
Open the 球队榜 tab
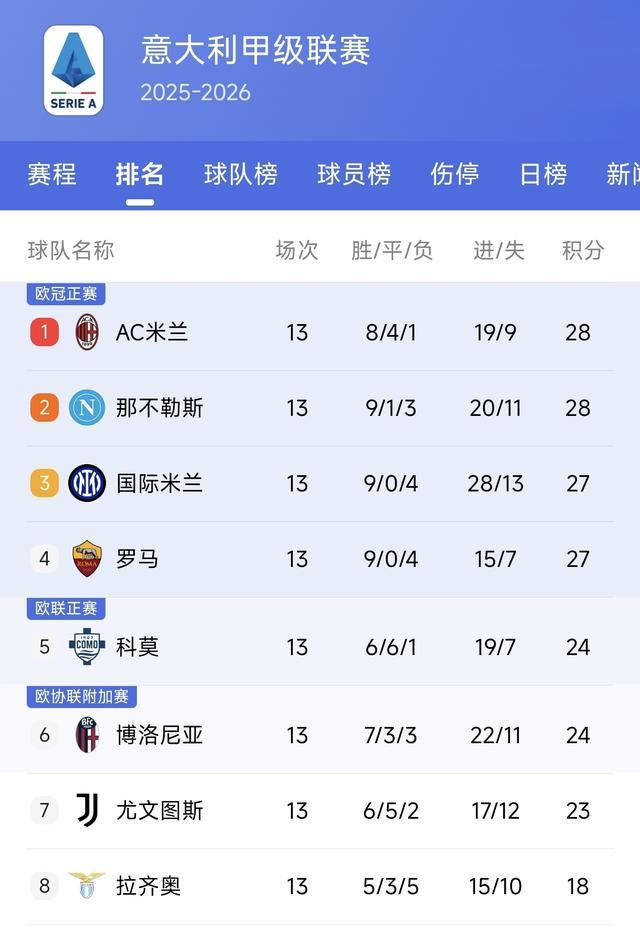241,172
